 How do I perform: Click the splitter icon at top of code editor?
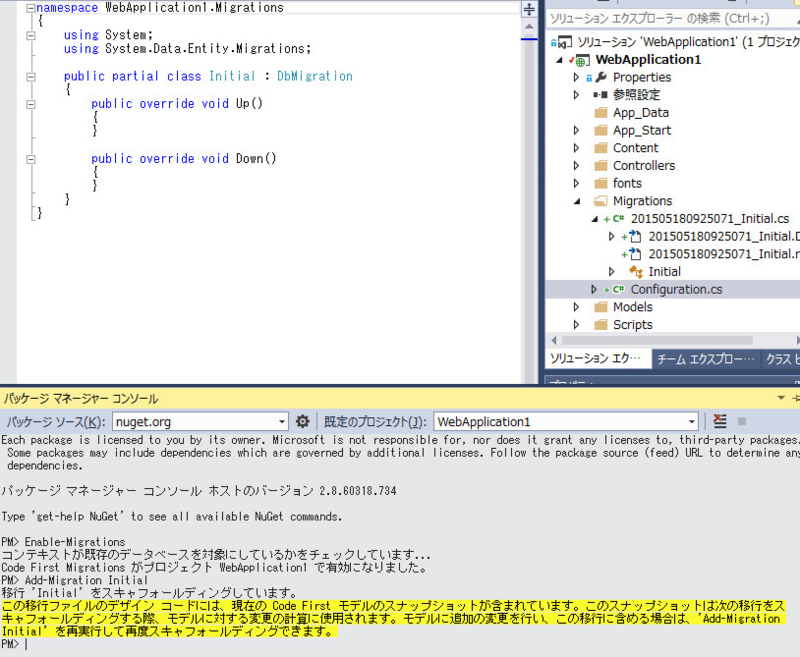pyautogui.click(x=530, y=11)
